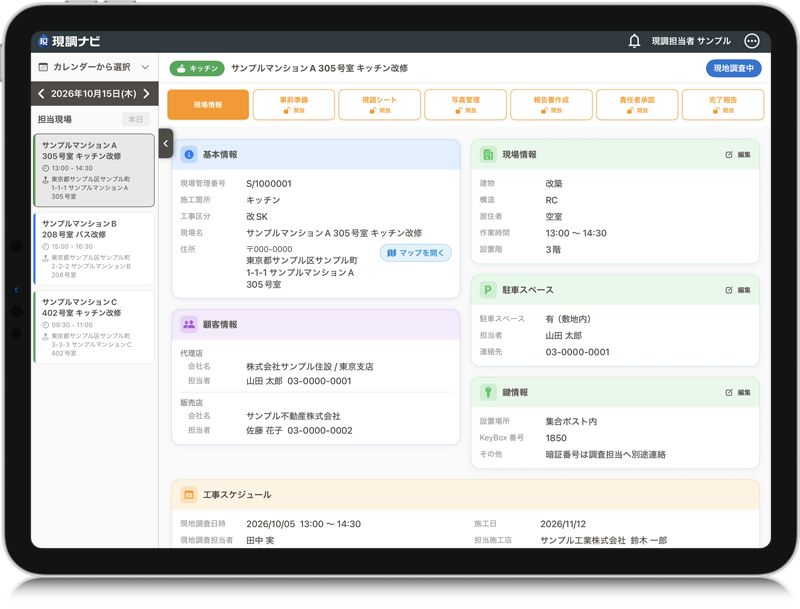Click the 基本情報 info icon
The image size is (800, 609).
tap(189, 155)
